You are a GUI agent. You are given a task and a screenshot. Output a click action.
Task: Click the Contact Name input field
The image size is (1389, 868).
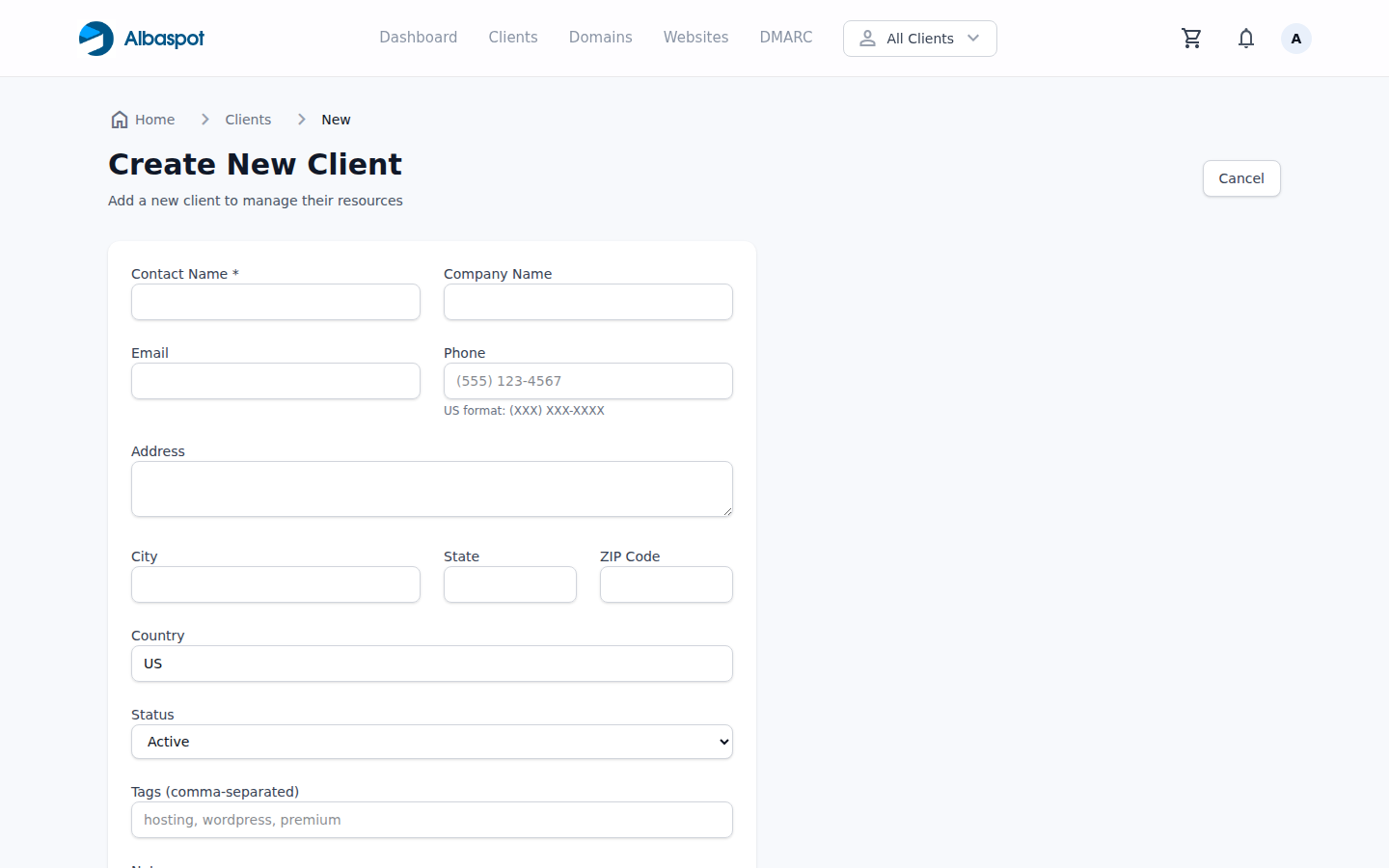[275, 302]
